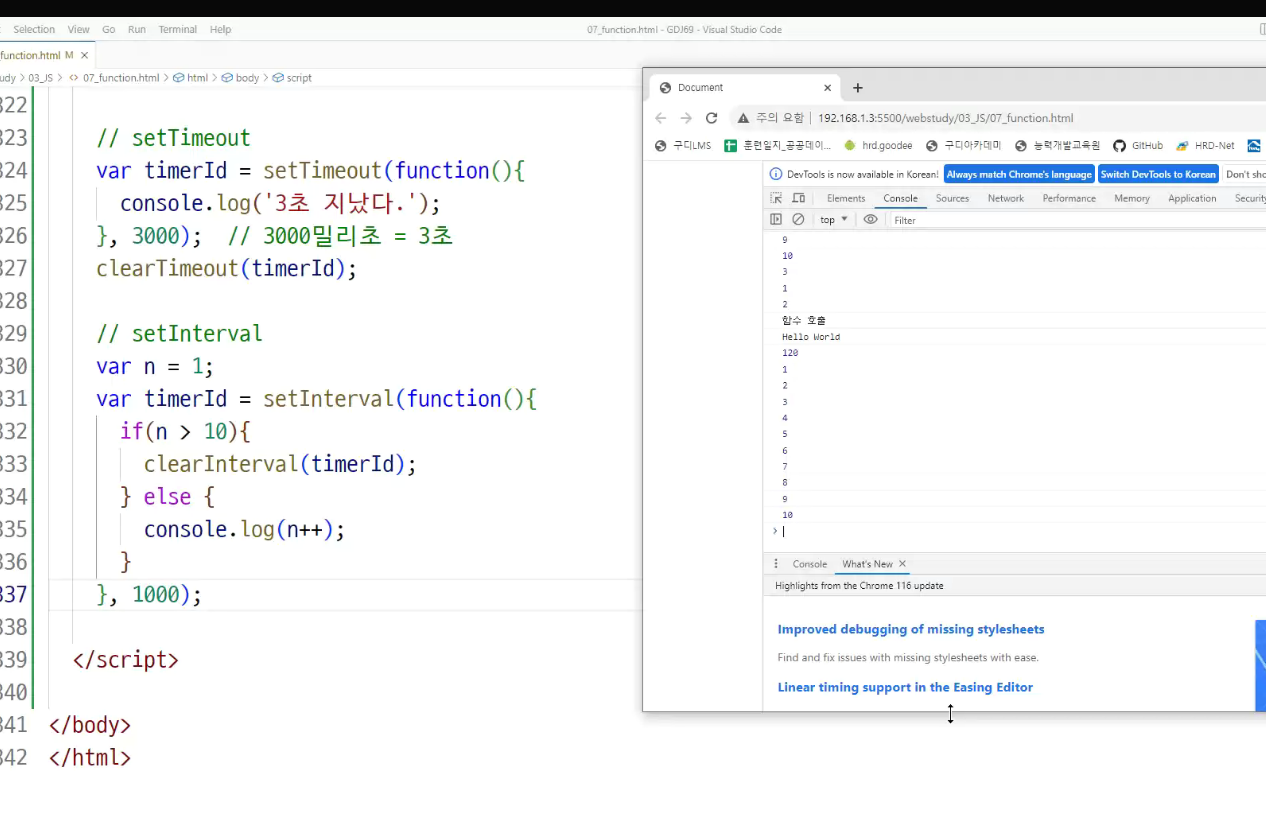Clear the console with the ban icon

(x=798, y=219)
